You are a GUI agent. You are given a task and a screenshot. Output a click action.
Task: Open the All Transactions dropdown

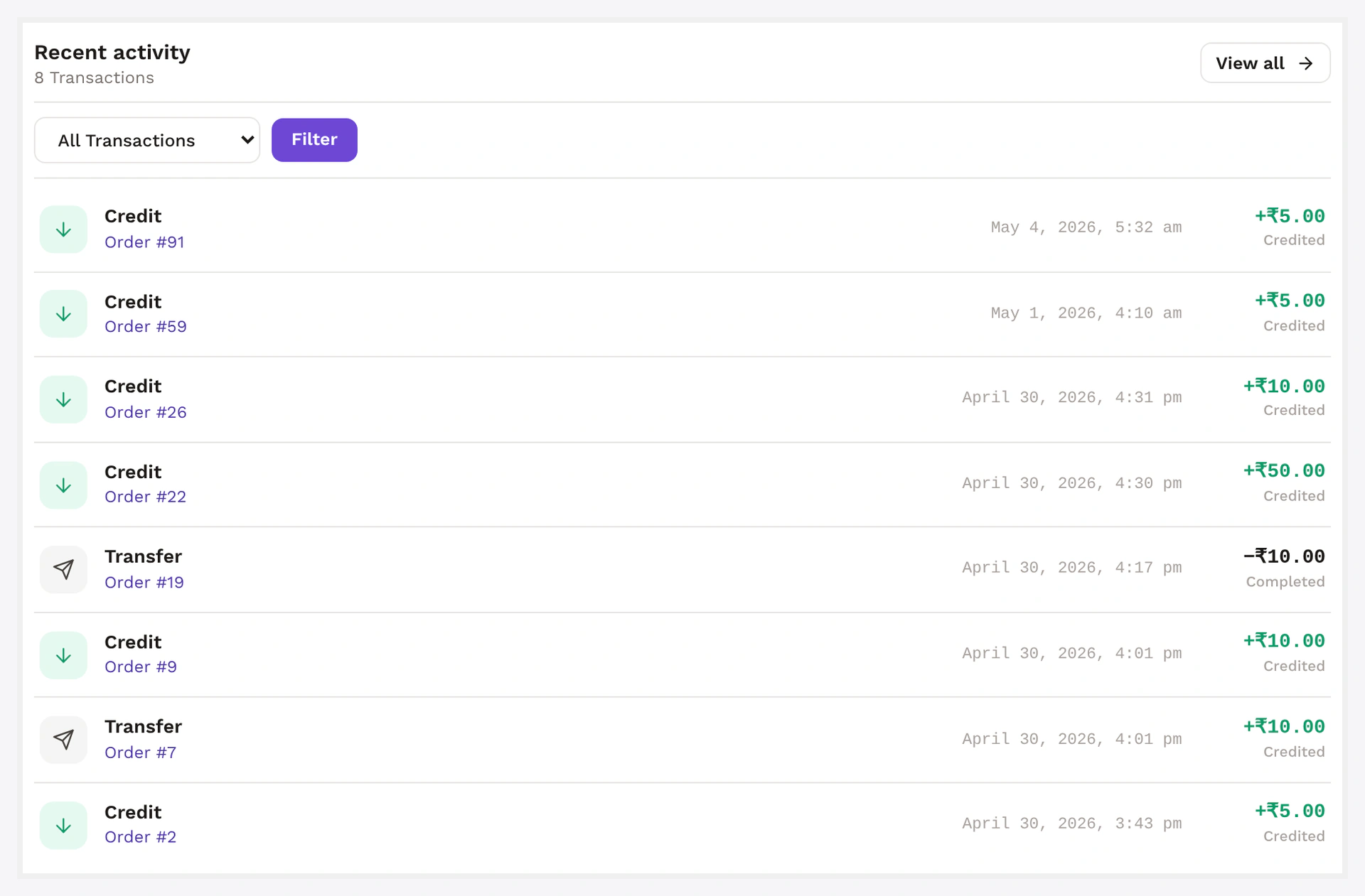pyautogui.click(x=147, y=140)
